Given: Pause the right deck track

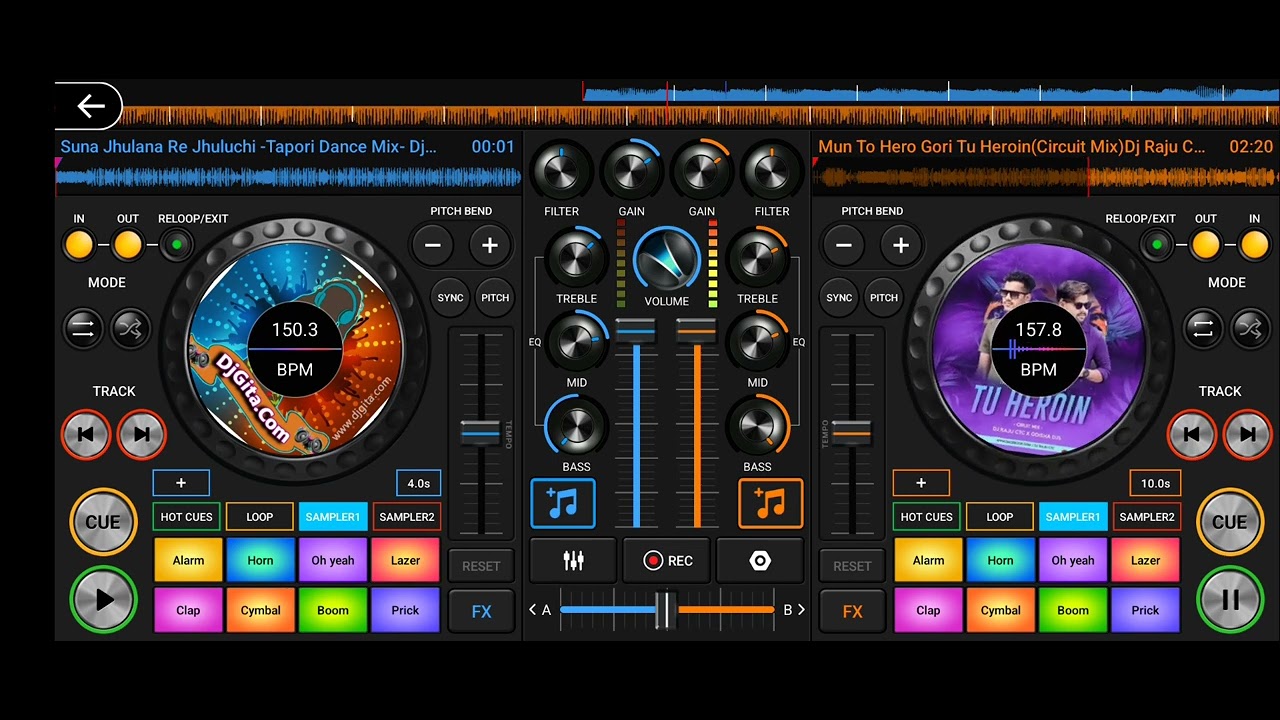Looking at the screenshot, I should click(x=1230, y=600).
